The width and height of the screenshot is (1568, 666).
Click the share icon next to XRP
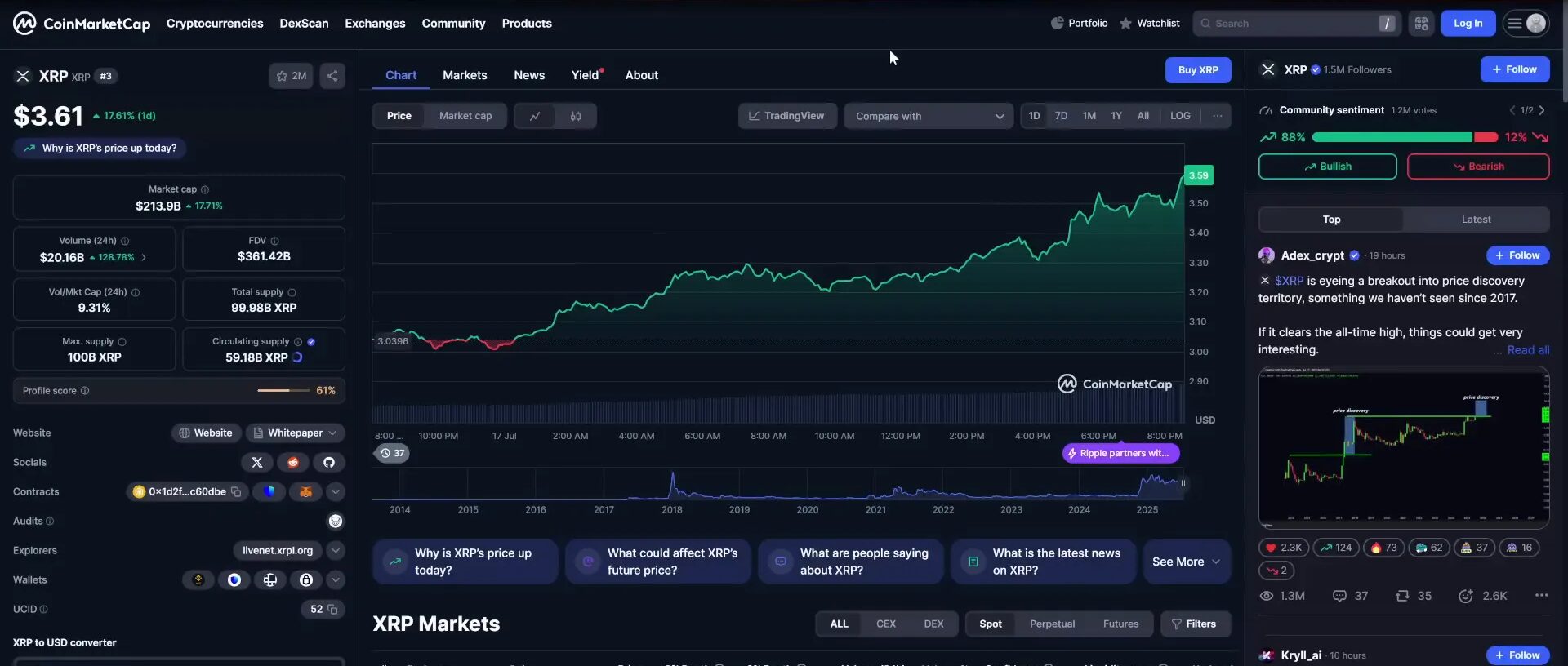click(332, 76)
